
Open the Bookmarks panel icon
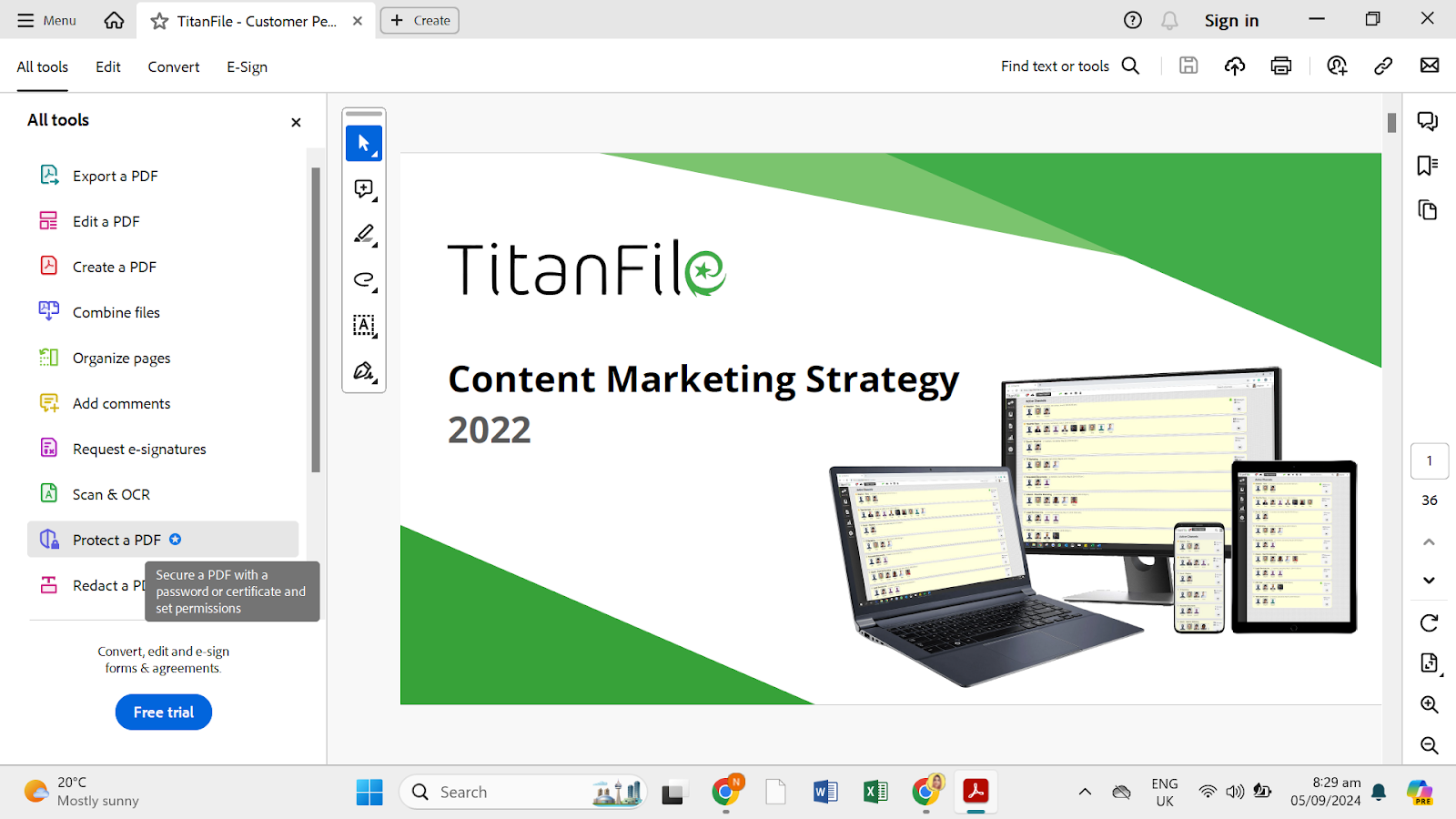pyautogui.click(x=1428, y=165)
